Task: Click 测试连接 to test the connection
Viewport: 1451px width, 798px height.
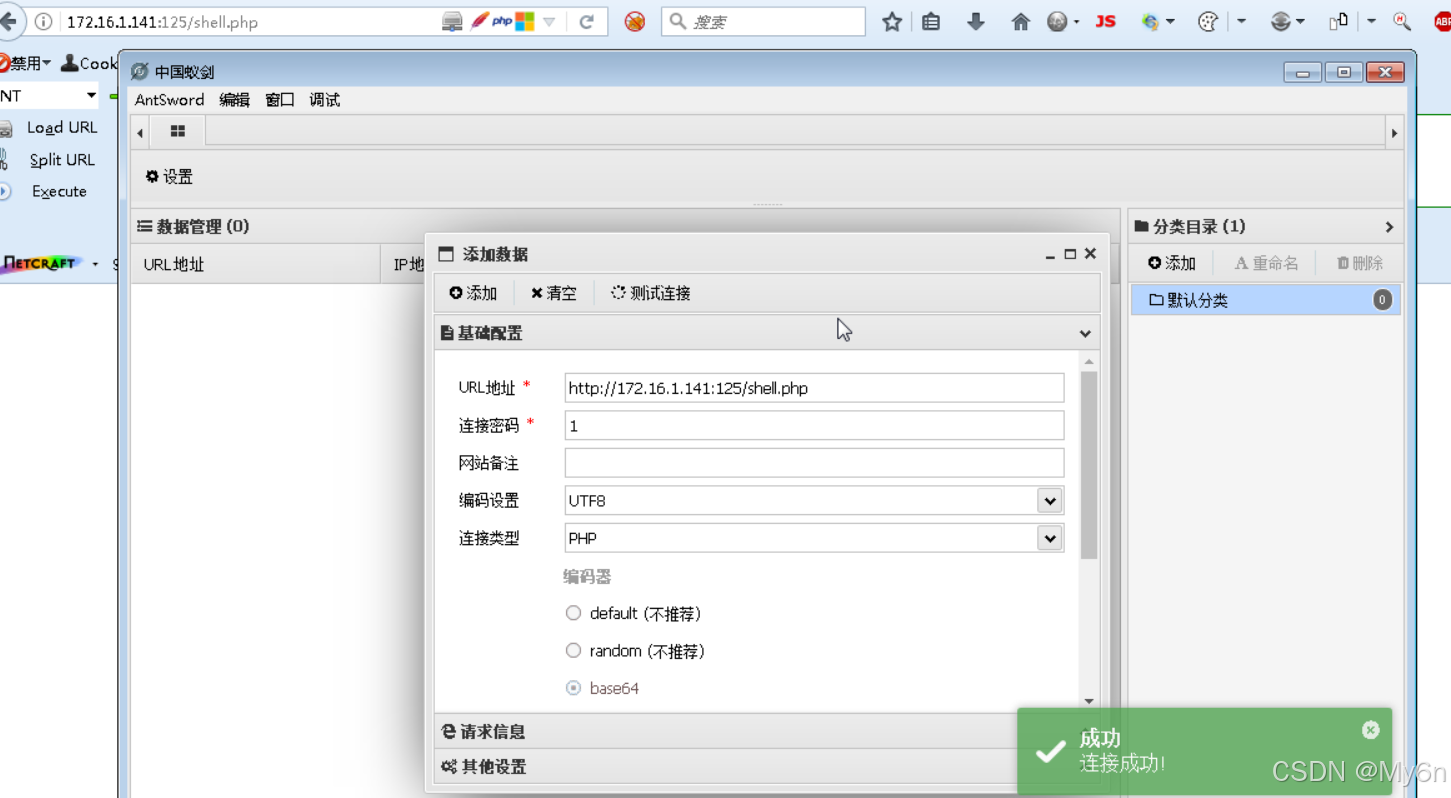Action: (x=651, y=293)
